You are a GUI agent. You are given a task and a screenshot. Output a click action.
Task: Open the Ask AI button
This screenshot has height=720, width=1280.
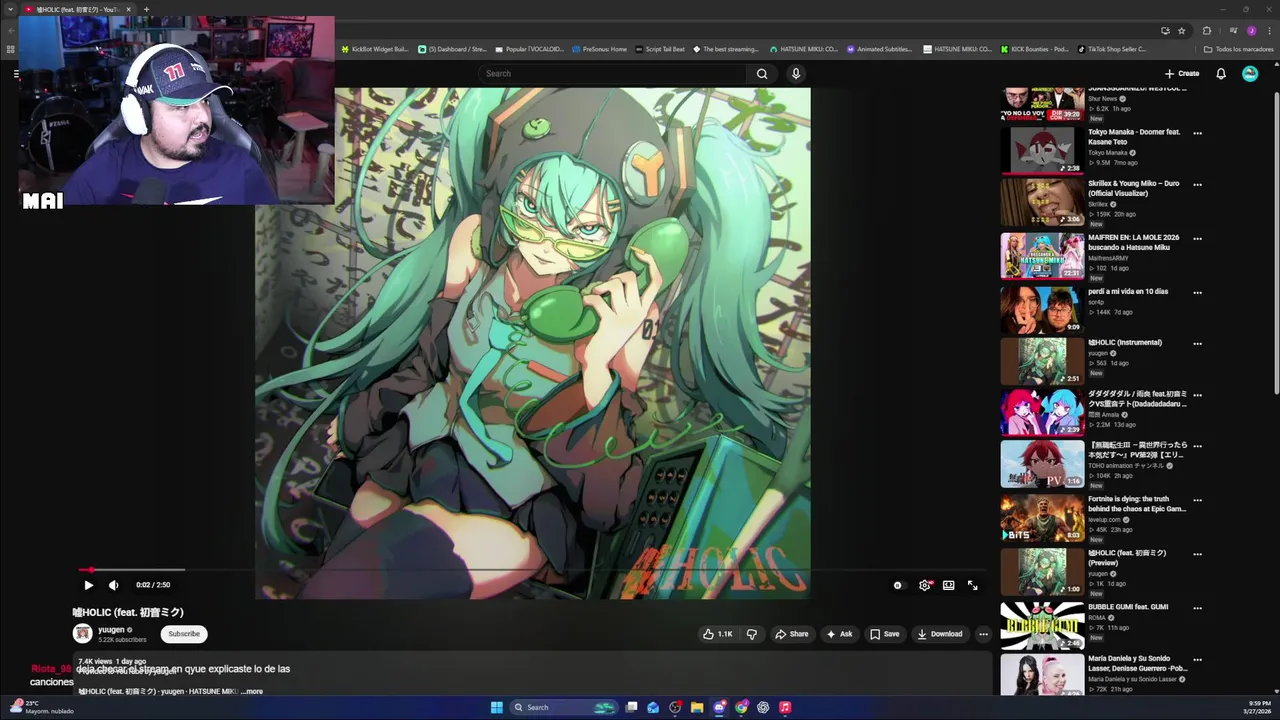(x=839, y=634)
